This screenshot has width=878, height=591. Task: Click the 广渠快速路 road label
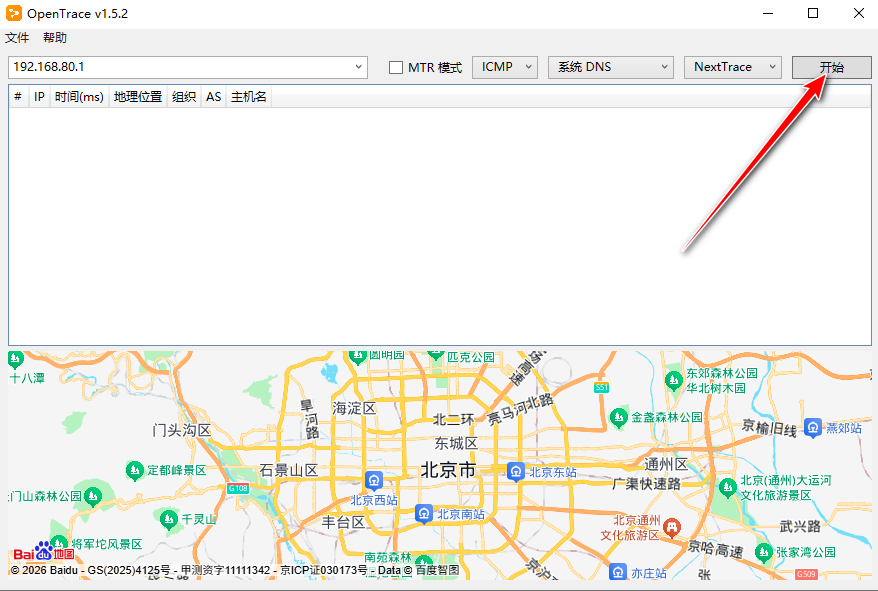646,483
